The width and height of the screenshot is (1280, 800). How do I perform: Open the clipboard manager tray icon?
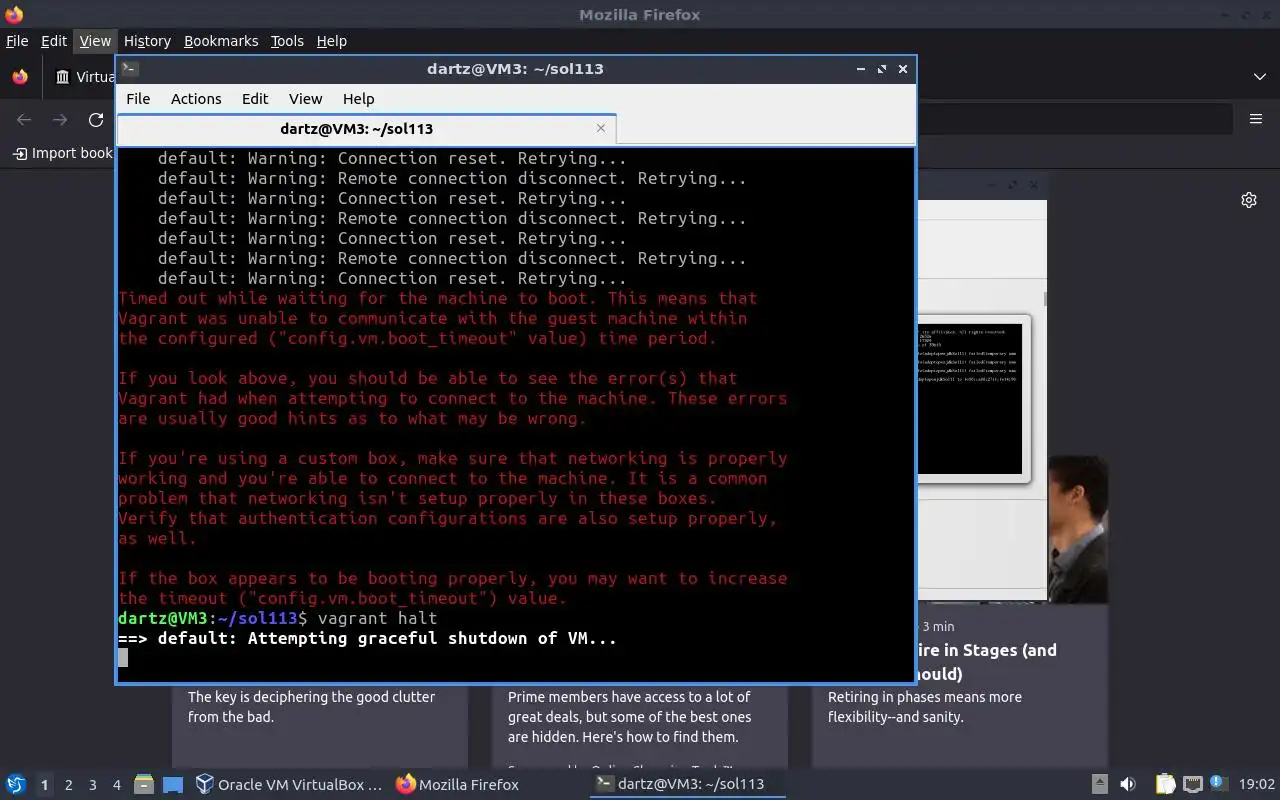1166,785
